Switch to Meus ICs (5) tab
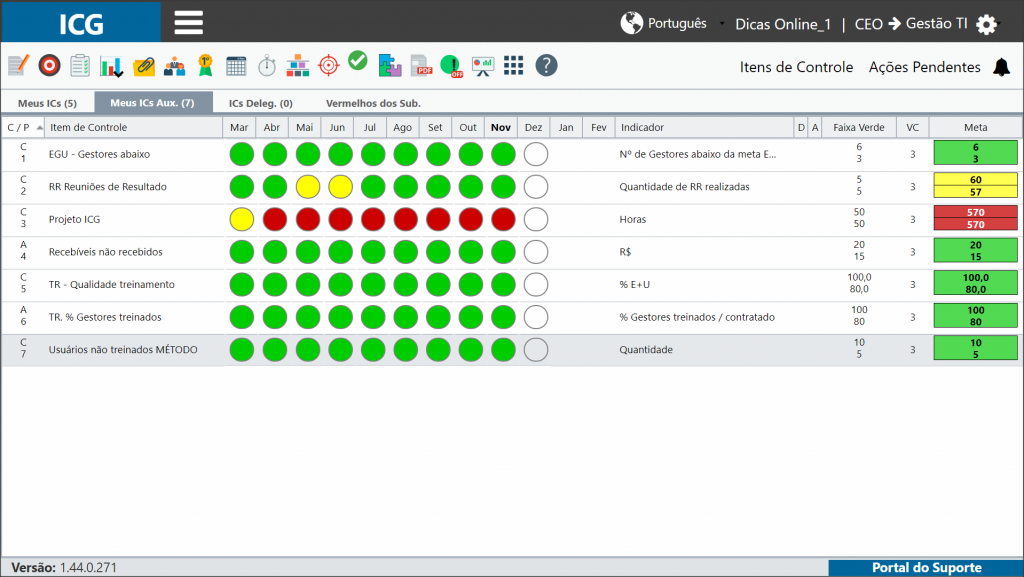The image size is (1024, 577). (47, 103)
